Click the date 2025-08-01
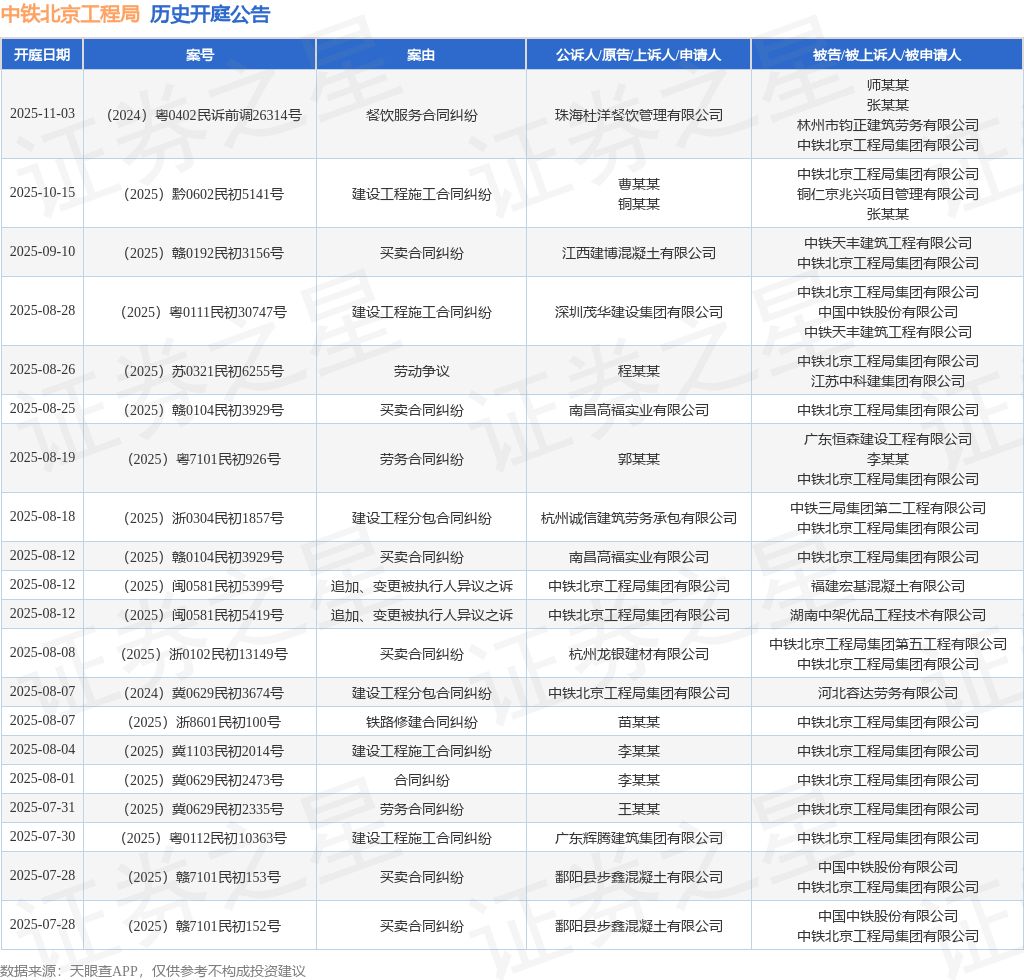The image size is (1024, 980). pyautogui.click(x=42, y=778)
